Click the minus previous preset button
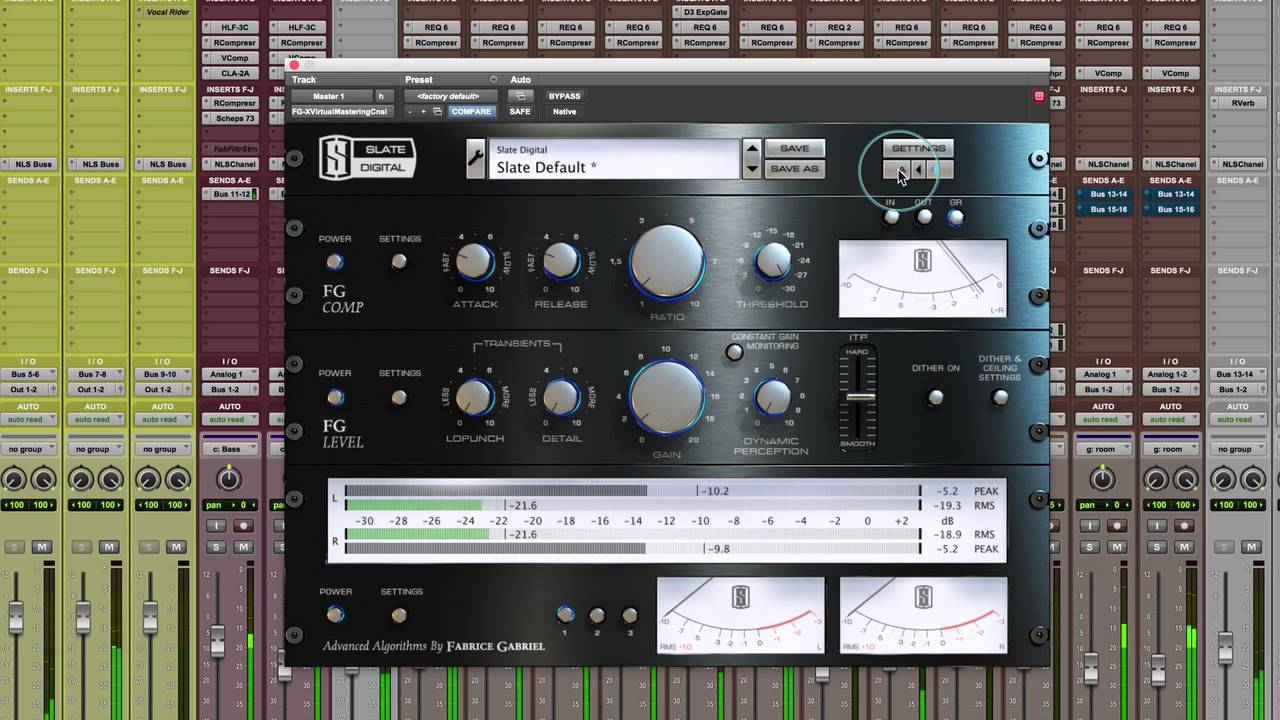 point(409,112)
